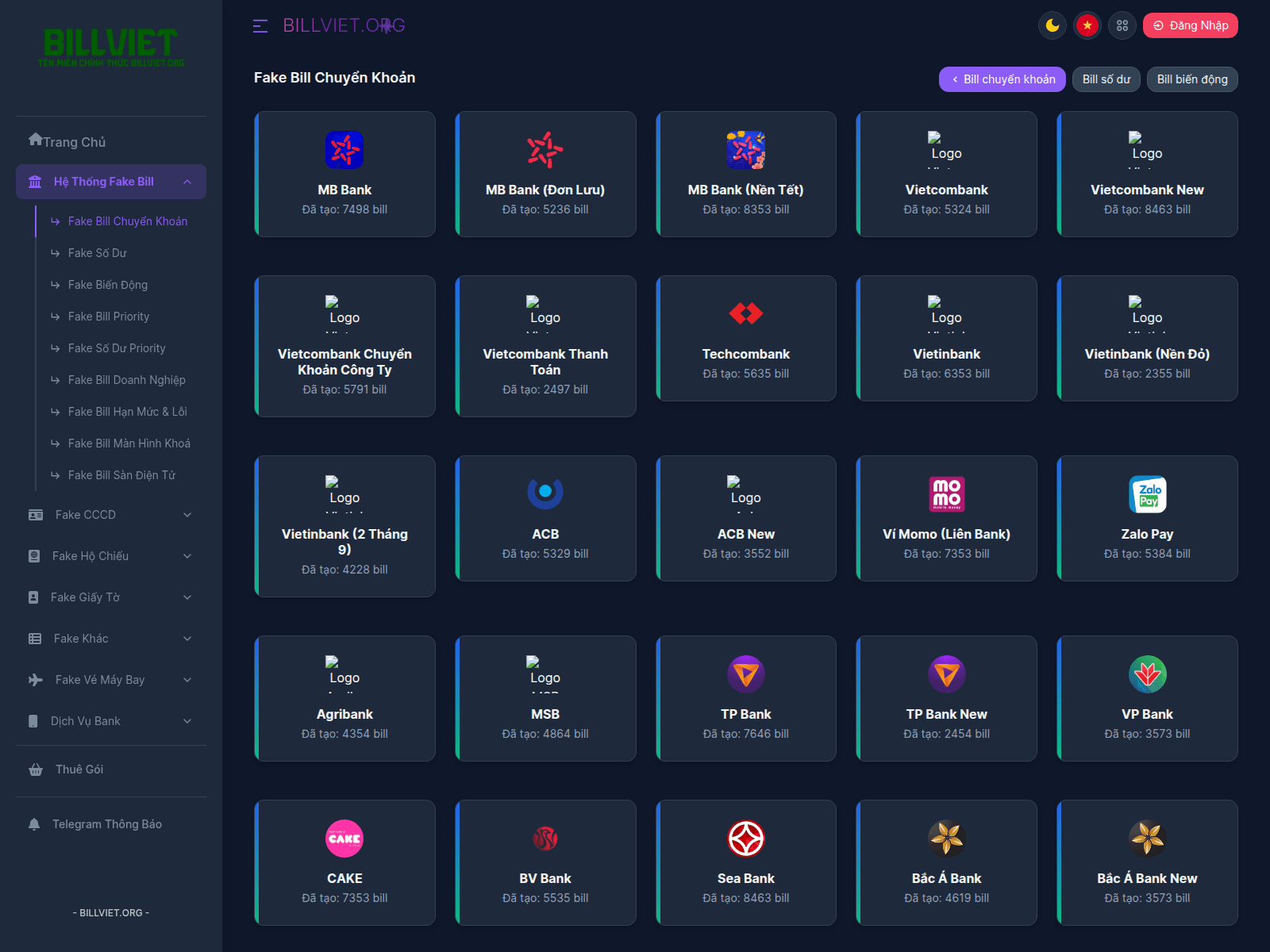The image size is (1270, 952).
Task: Click the MSB broken logo image
Action: [545, 674]
